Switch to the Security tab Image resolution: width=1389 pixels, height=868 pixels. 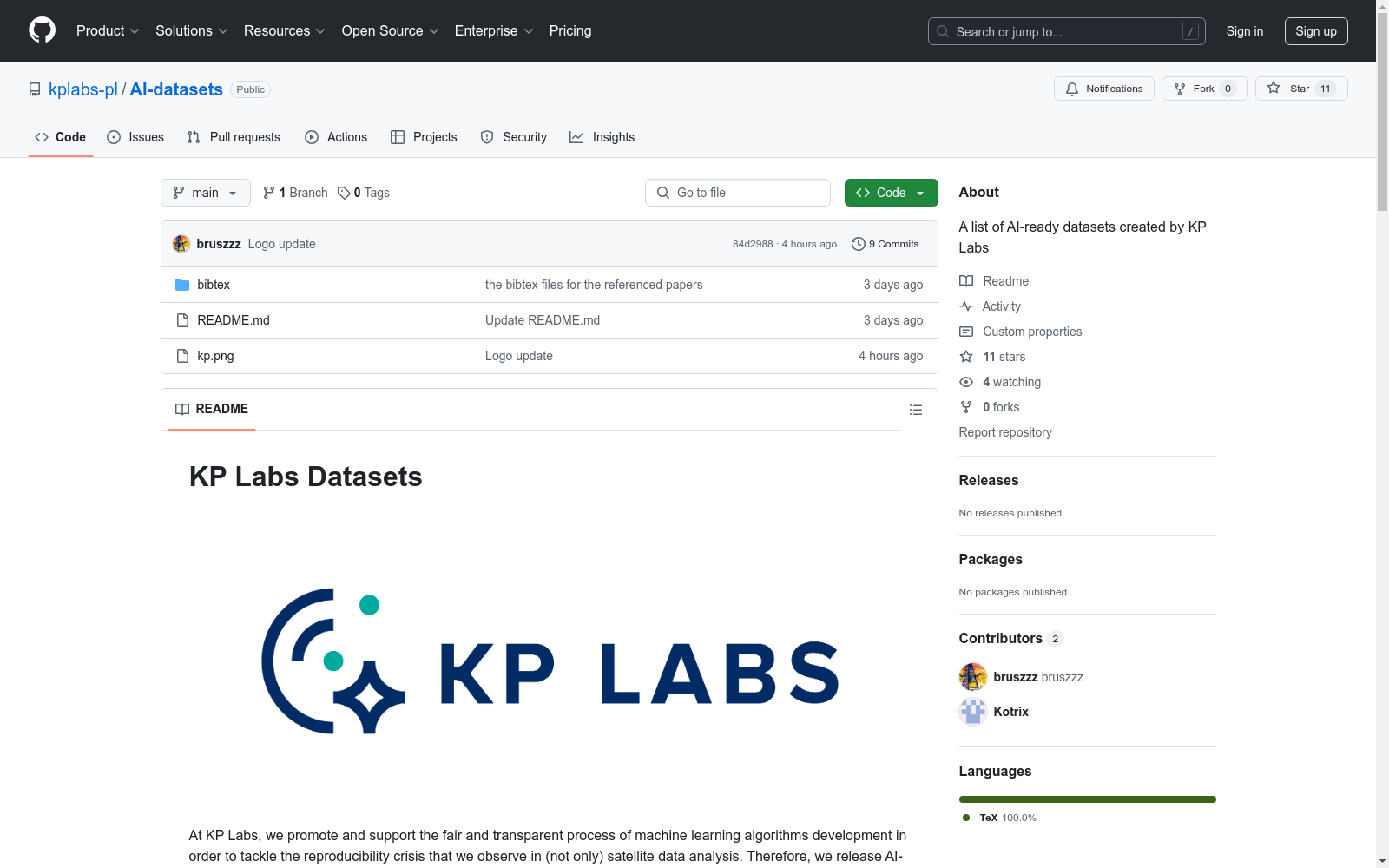514,137
